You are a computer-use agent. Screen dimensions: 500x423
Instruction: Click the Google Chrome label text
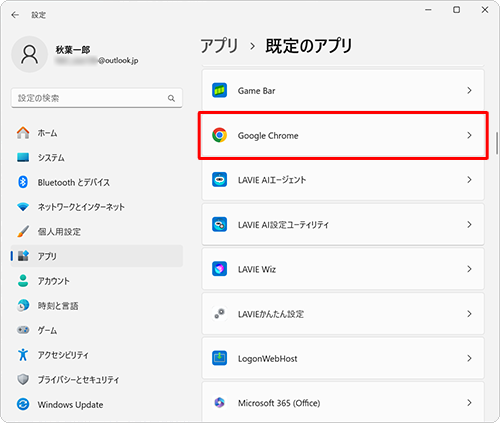tap(268, 136)
